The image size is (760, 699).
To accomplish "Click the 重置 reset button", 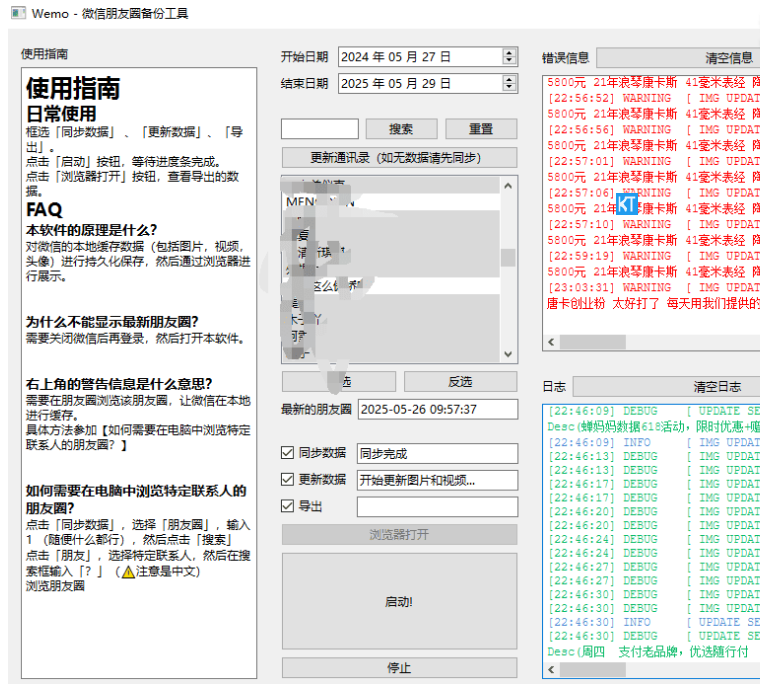I will [481, 129].
